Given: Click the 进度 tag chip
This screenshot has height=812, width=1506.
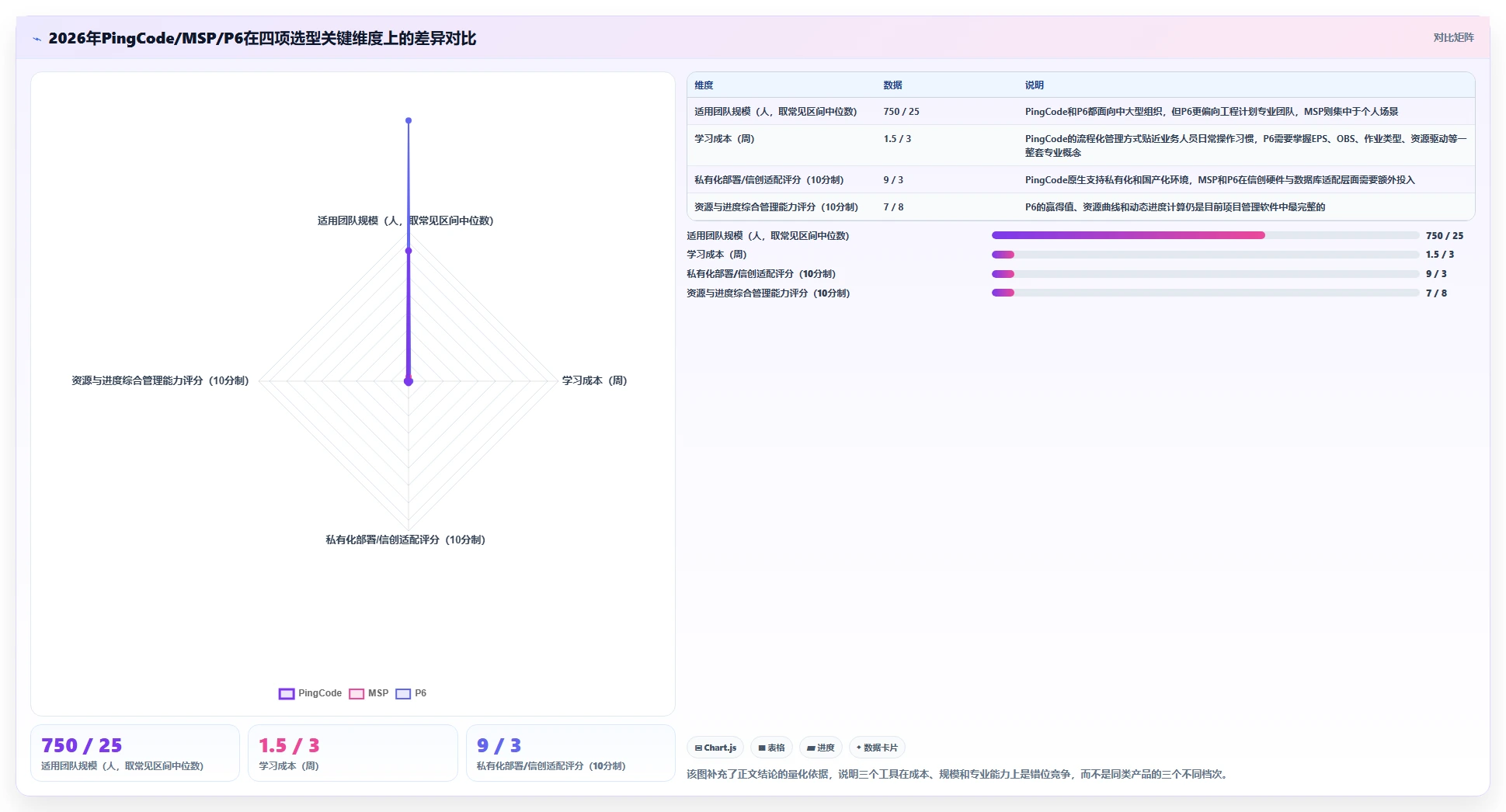Looking at the screenshot, I should click(x=820, y=748).
